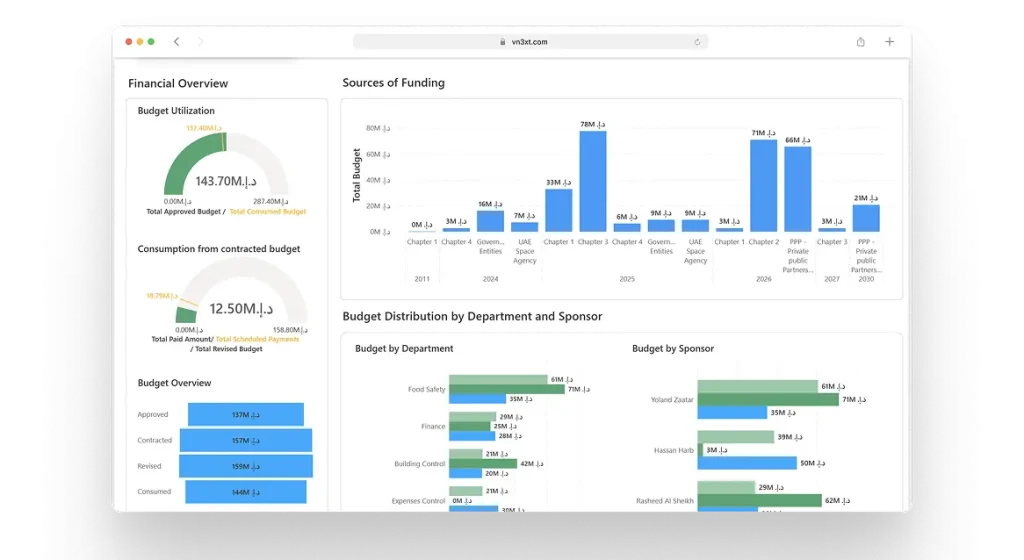1024x560 pixels.
Task: Click the browser back arrow
Action: (177, 42)
